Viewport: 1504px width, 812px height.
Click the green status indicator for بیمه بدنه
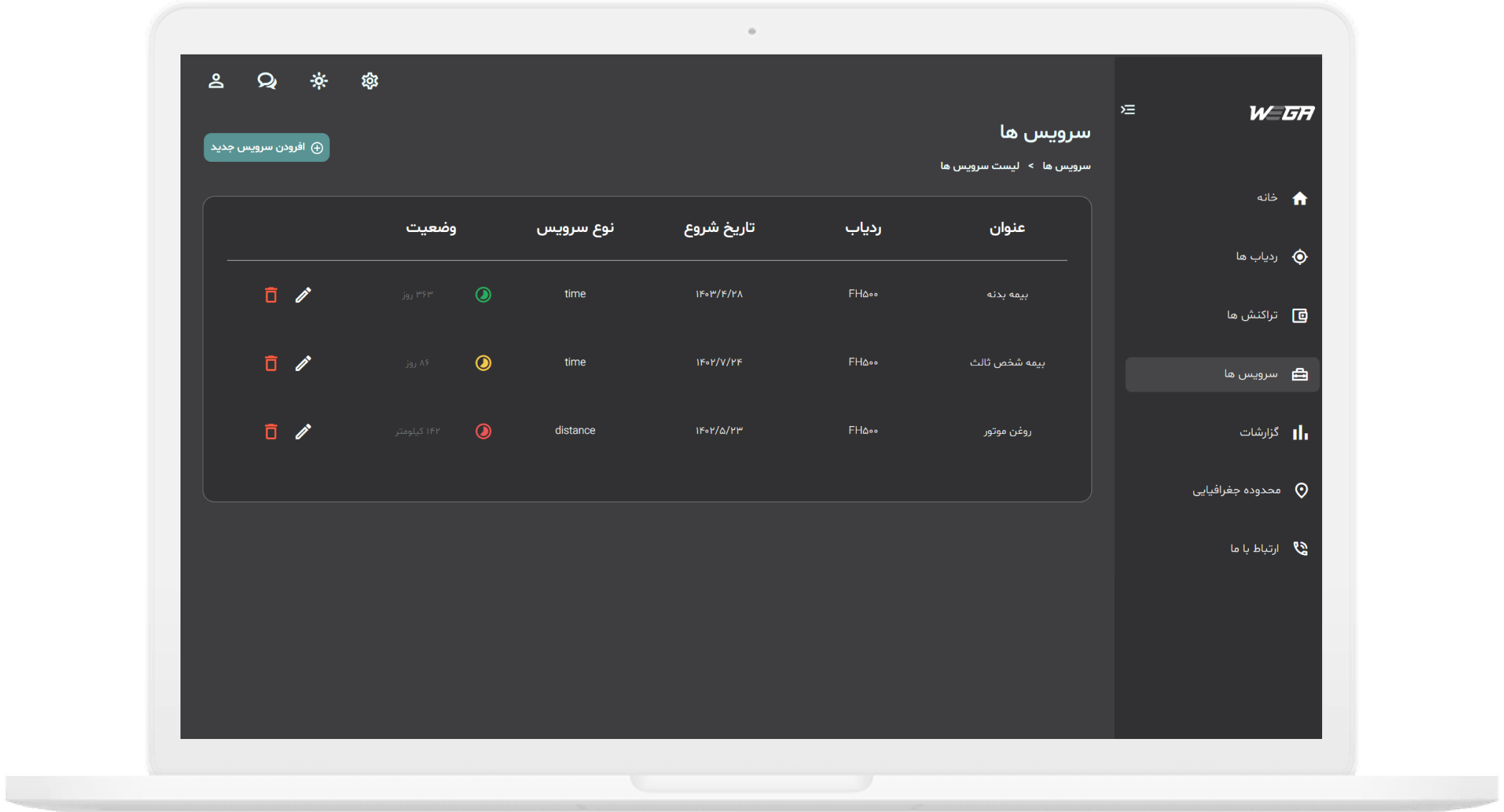coord(483,294)
